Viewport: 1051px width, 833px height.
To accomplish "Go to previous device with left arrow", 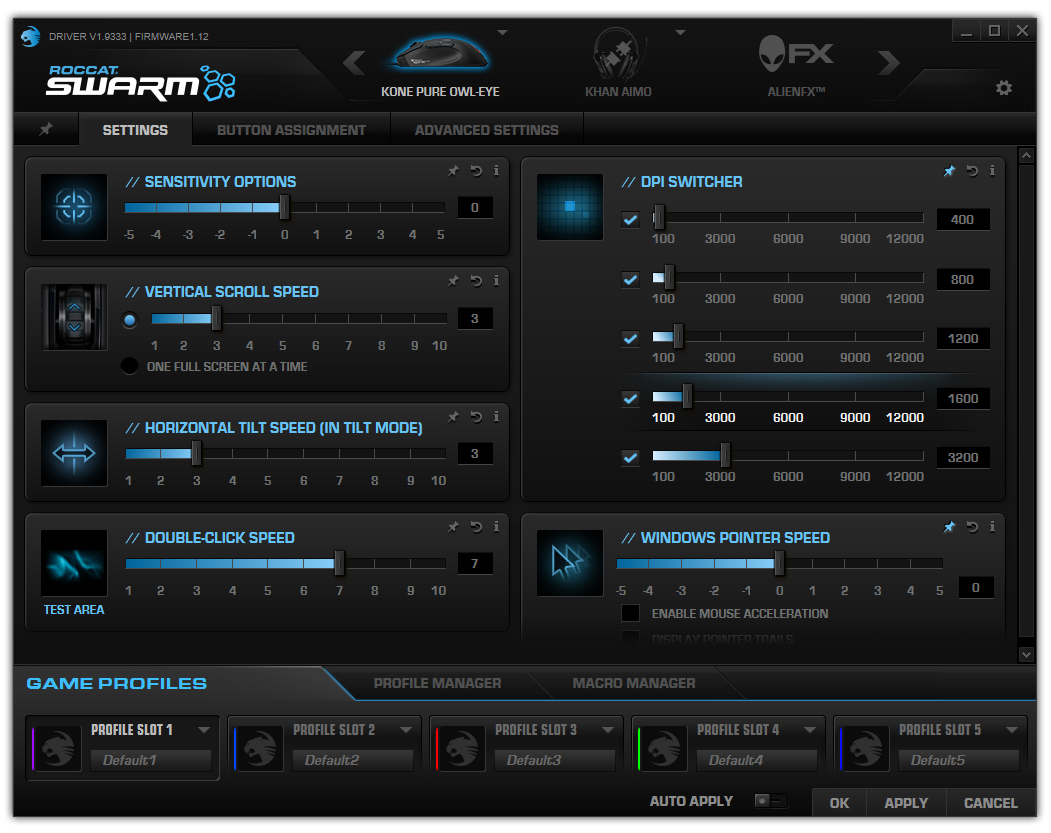I will coord(354,63).
